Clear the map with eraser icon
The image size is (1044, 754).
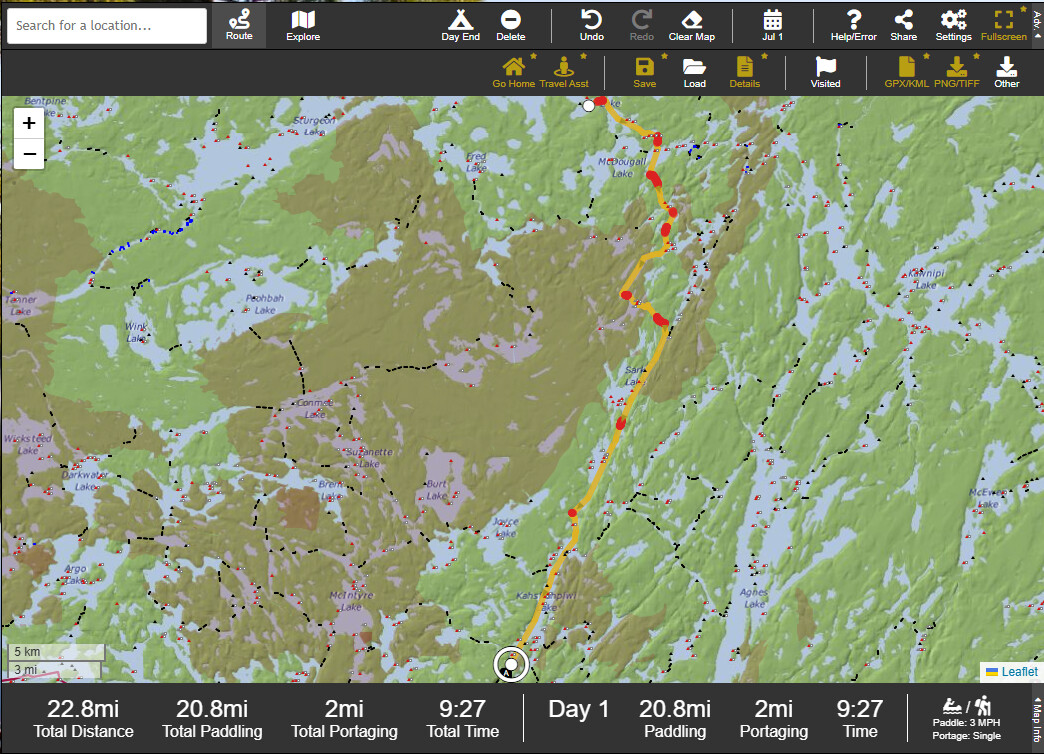(x=692, y=25)
